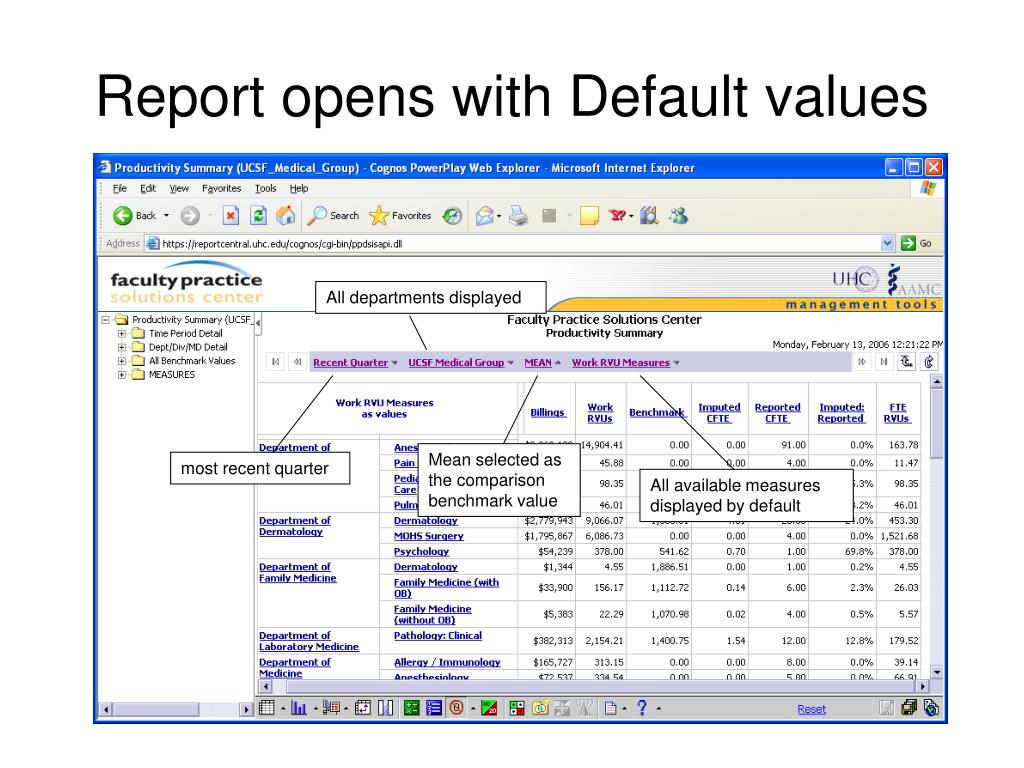The width and height of the screenshot is (1024, 768).
Task: Click the calculation icon in bottom toolbar
Action: (x=411, y=708)
